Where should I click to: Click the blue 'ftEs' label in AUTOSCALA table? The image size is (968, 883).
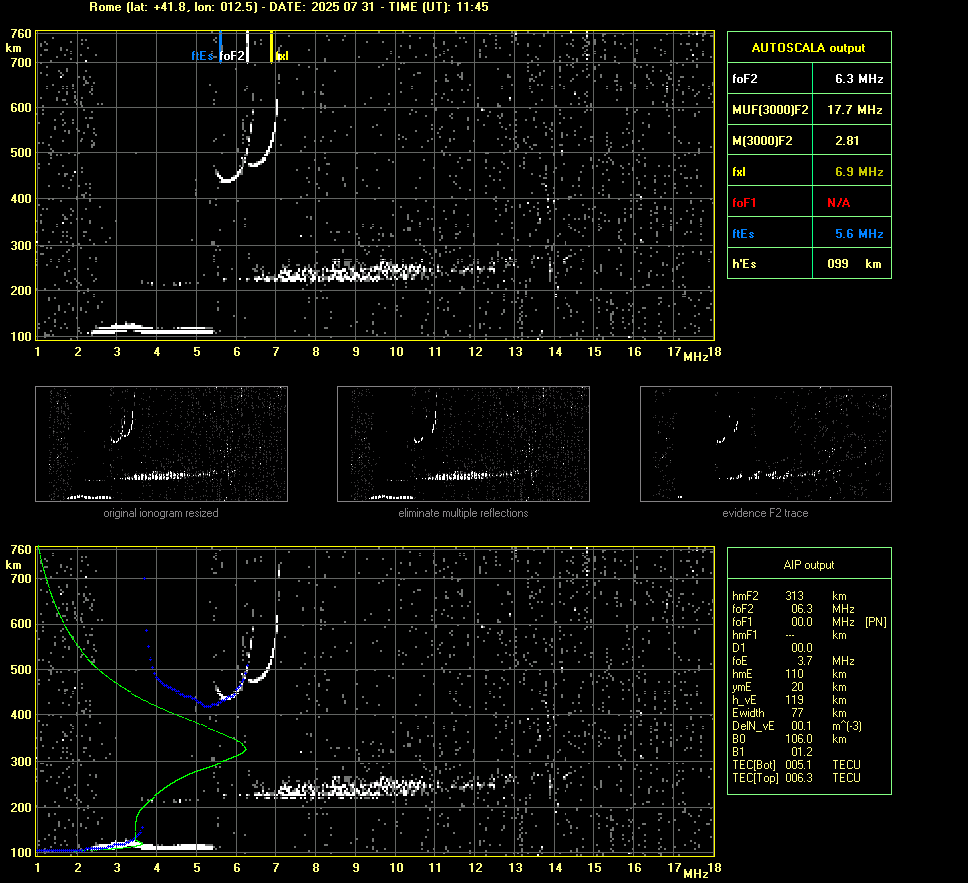point(743,233)
